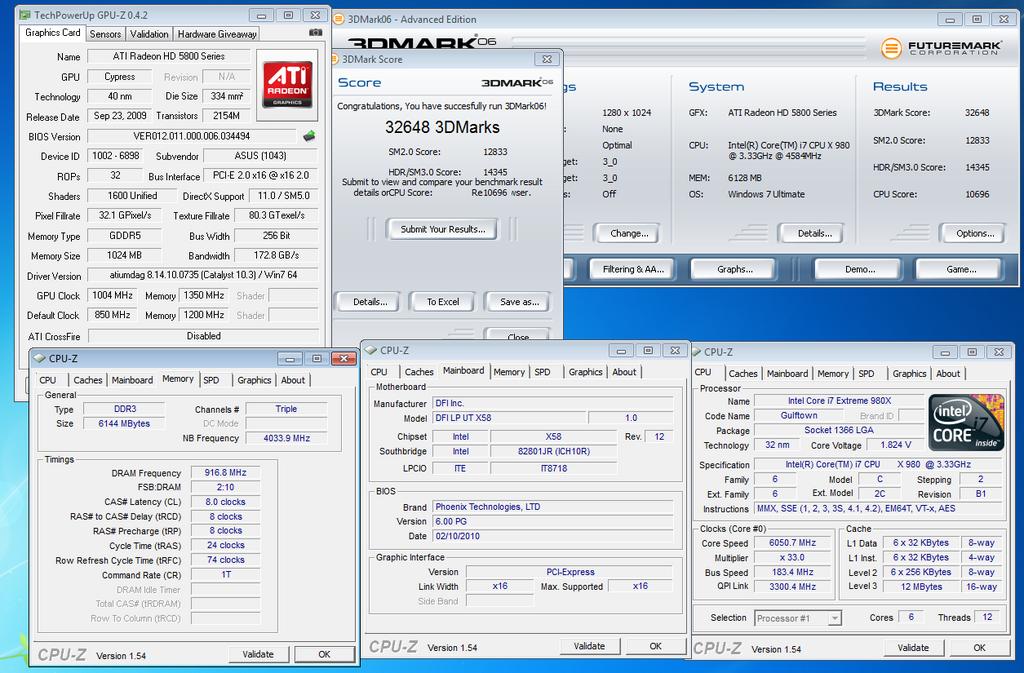
Task: Click the motherboard model DFI LP UT X58
Action: tap(507, 418)
